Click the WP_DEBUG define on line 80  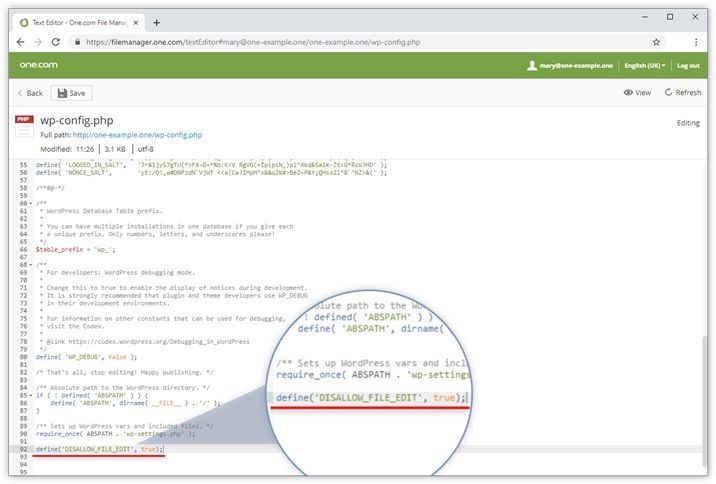pos(86,357)
